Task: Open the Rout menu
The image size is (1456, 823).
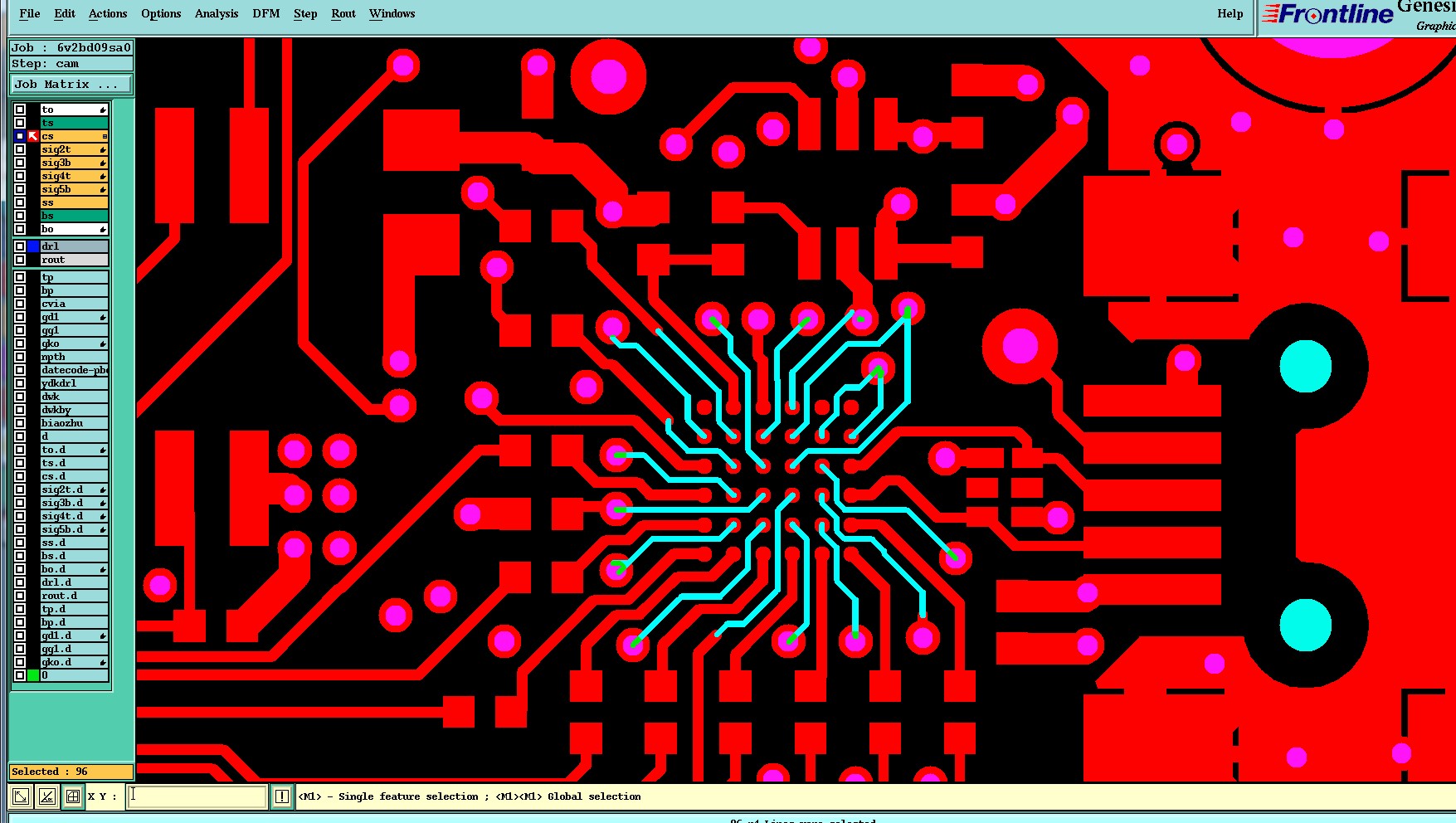Action: [343, 13]
